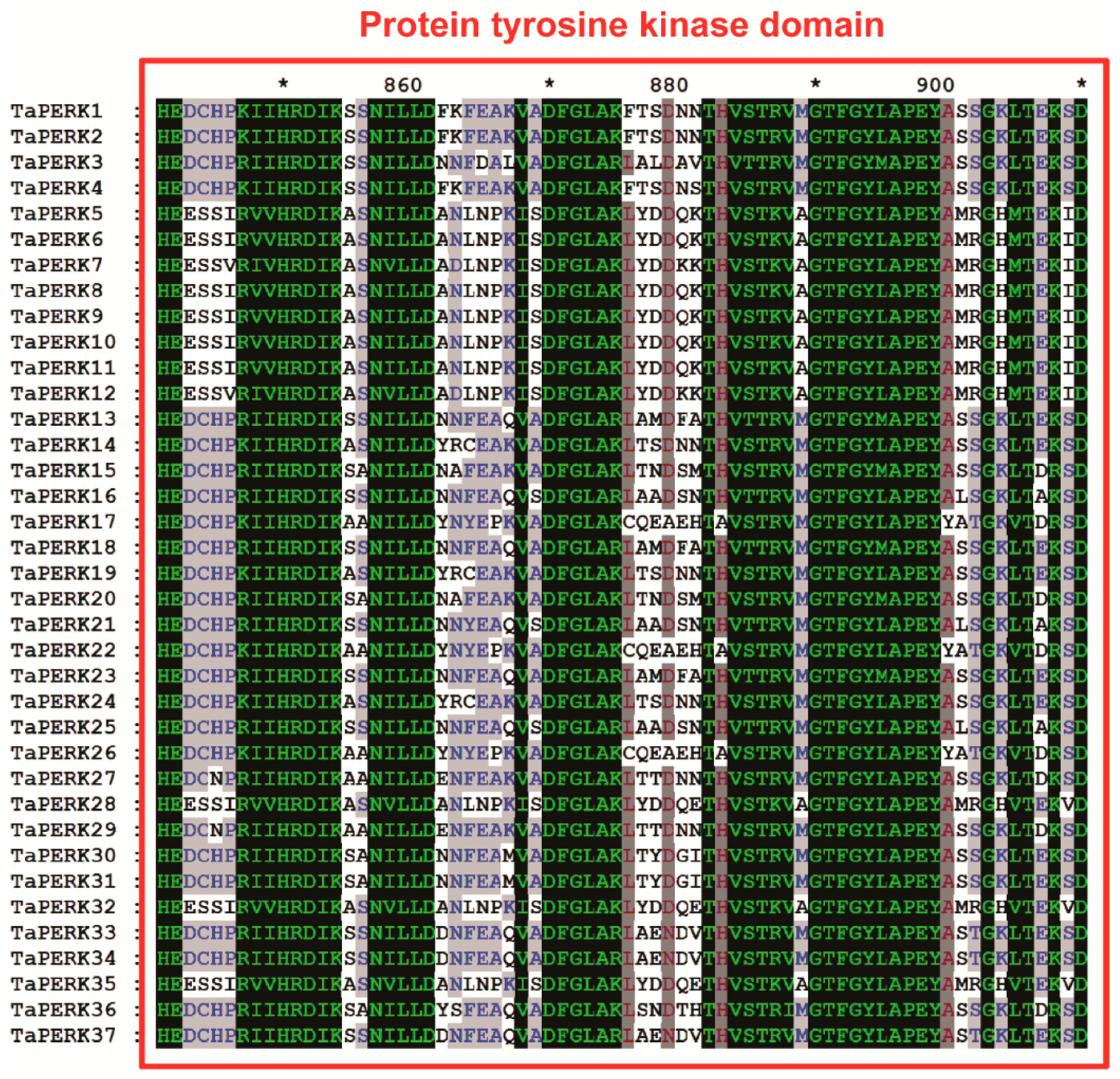Click the TaPERK10 sequence name
The width and height of the screenshot is (1120, 1079).
point(63,342)
